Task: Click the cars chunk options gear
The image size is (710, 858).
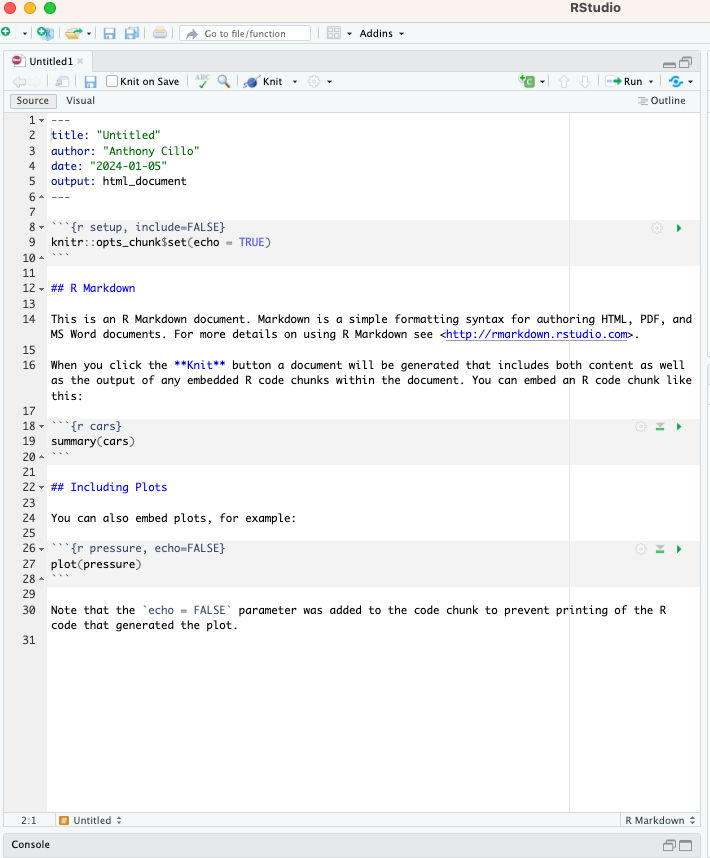Action: pyautogui.click(x=641, y=427)
